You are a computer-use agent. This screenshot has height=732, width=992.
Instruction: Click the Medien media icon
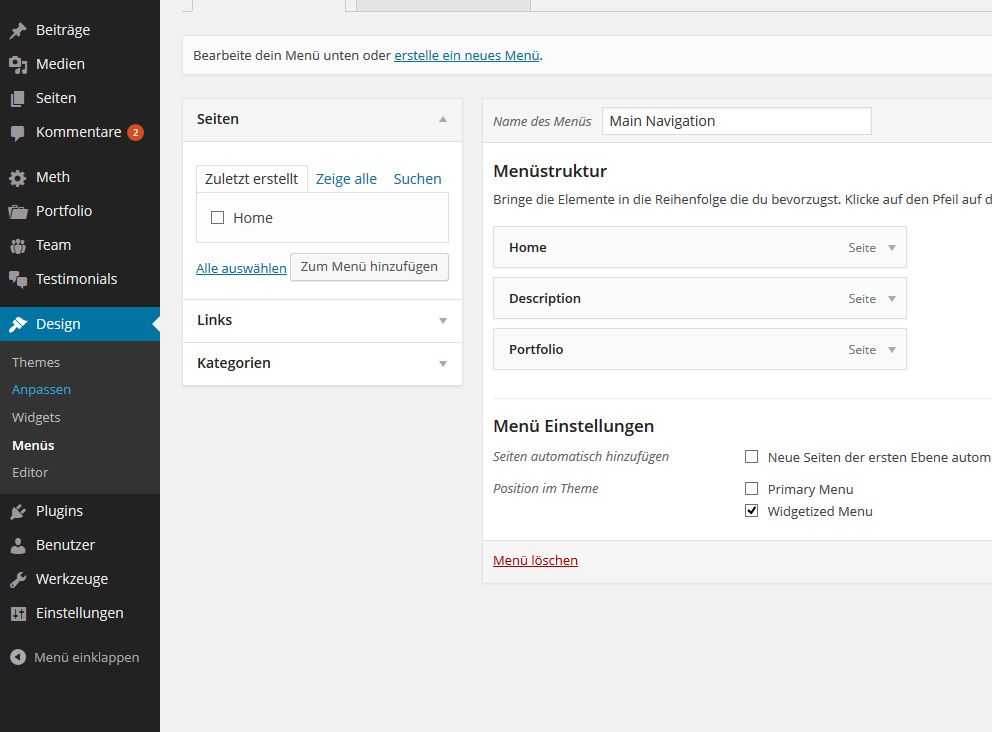[x=18, y=65]
